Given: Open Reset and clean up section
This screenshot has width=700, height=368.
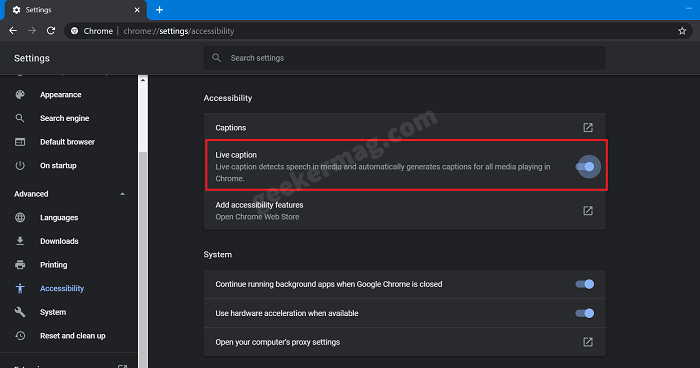Looking at the screenshot, I should pyautogui.click(x=73, y=336).
